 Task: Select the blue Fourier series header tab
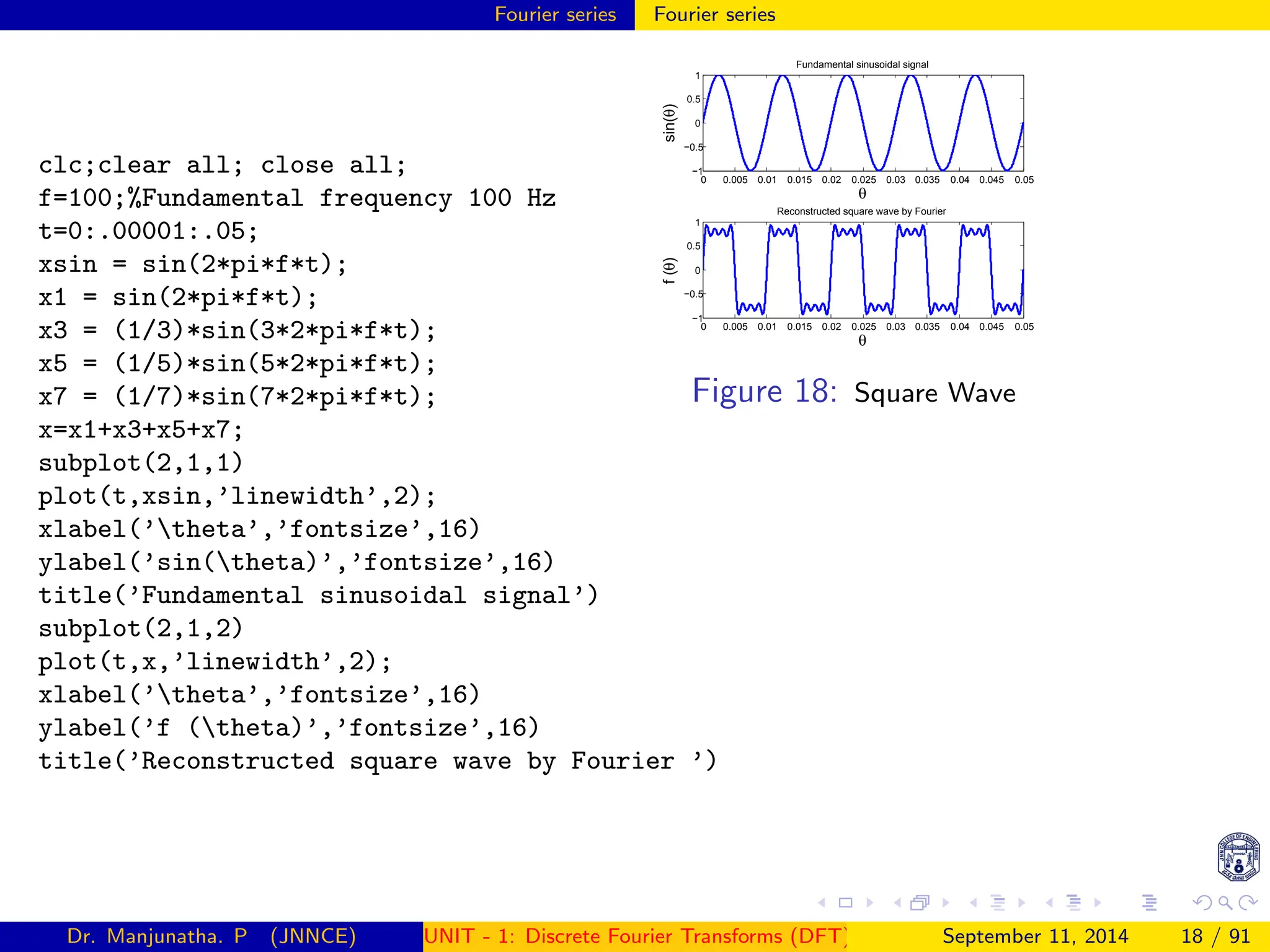(x=556, y=15)
